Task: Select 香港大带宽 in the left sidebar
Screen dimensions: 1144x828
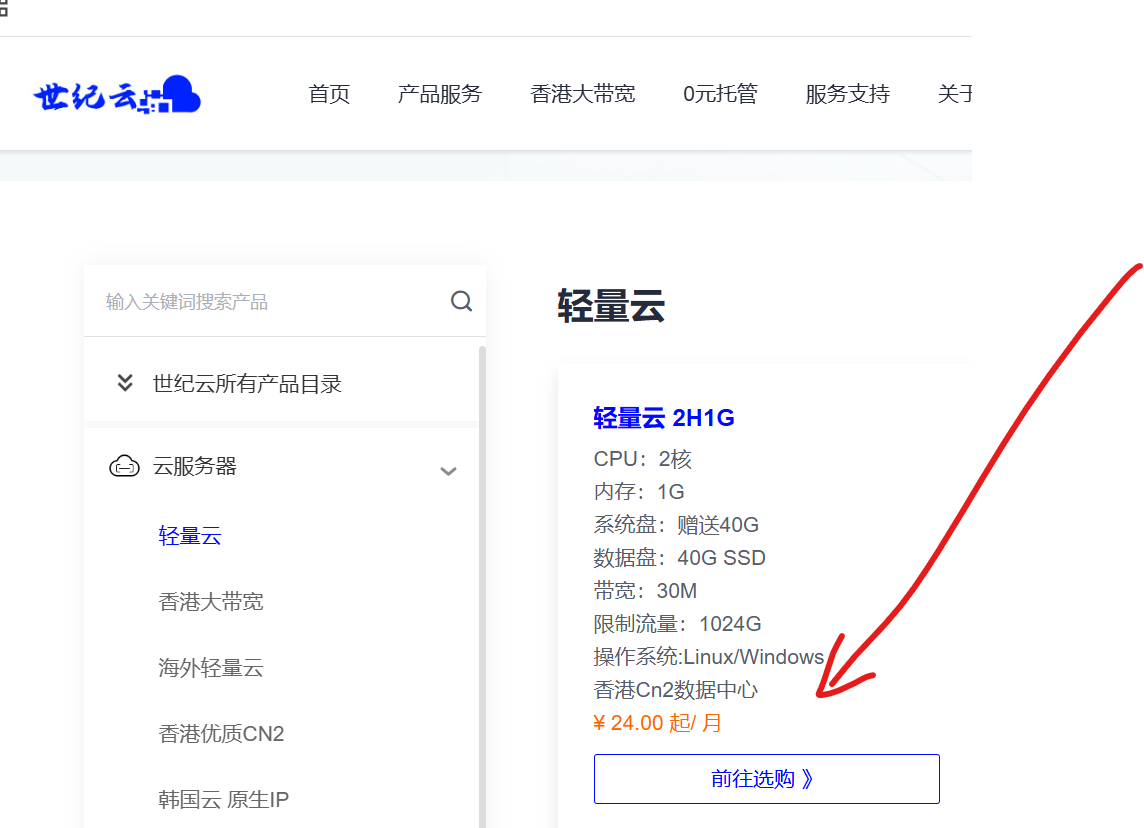Action: click(211, 601)
